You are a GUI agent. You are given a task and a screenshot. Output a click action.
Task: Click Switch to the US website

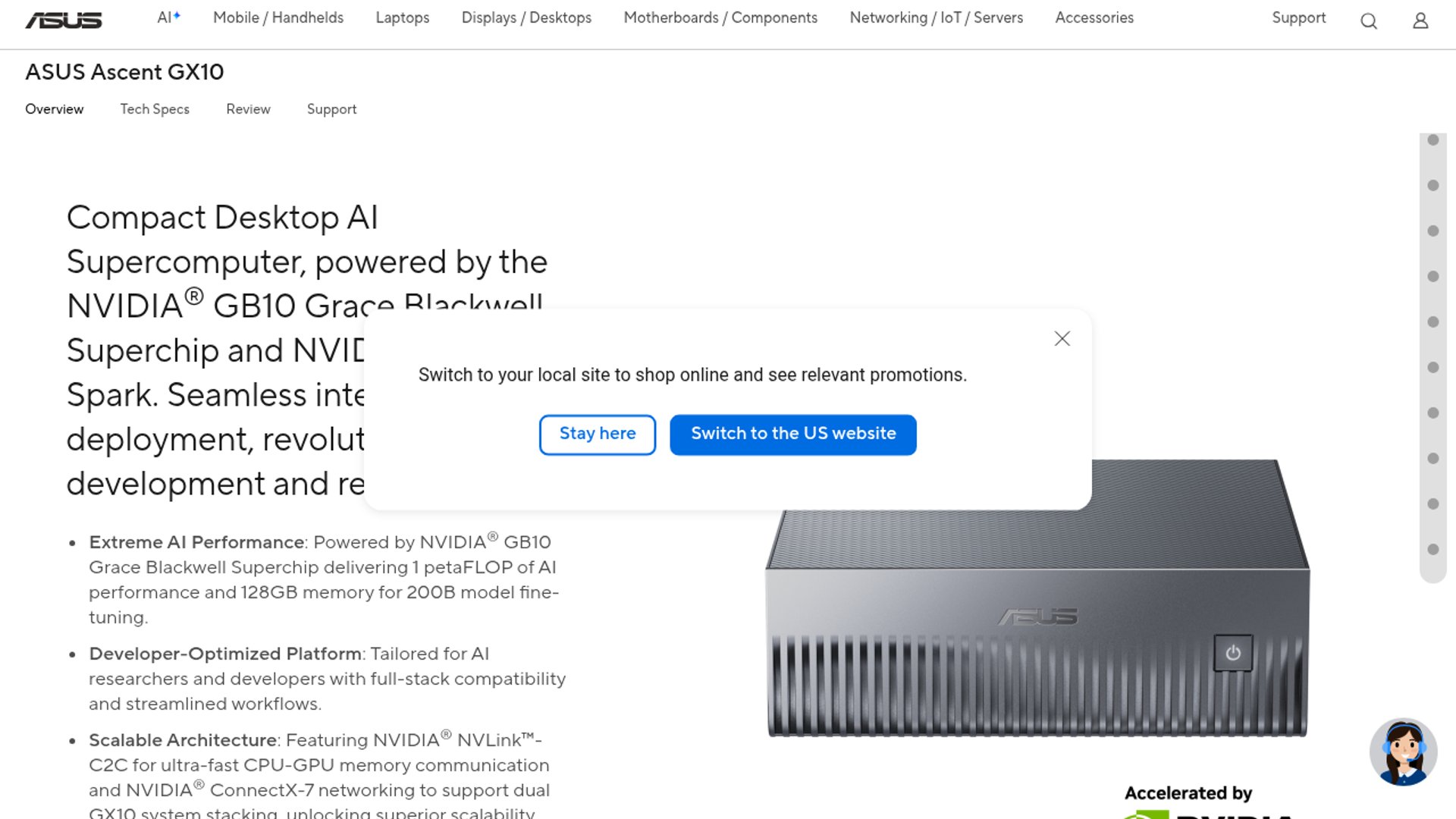(x=792, y=435)
